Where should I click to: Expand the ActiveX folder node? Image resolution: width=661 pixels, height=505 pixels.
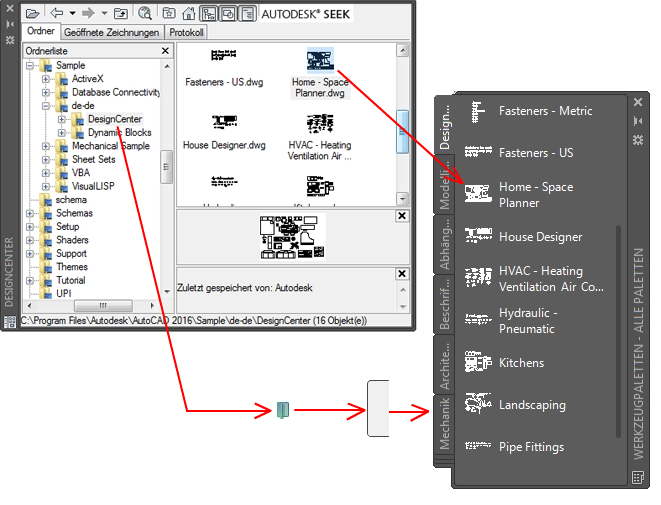[46, 79]
